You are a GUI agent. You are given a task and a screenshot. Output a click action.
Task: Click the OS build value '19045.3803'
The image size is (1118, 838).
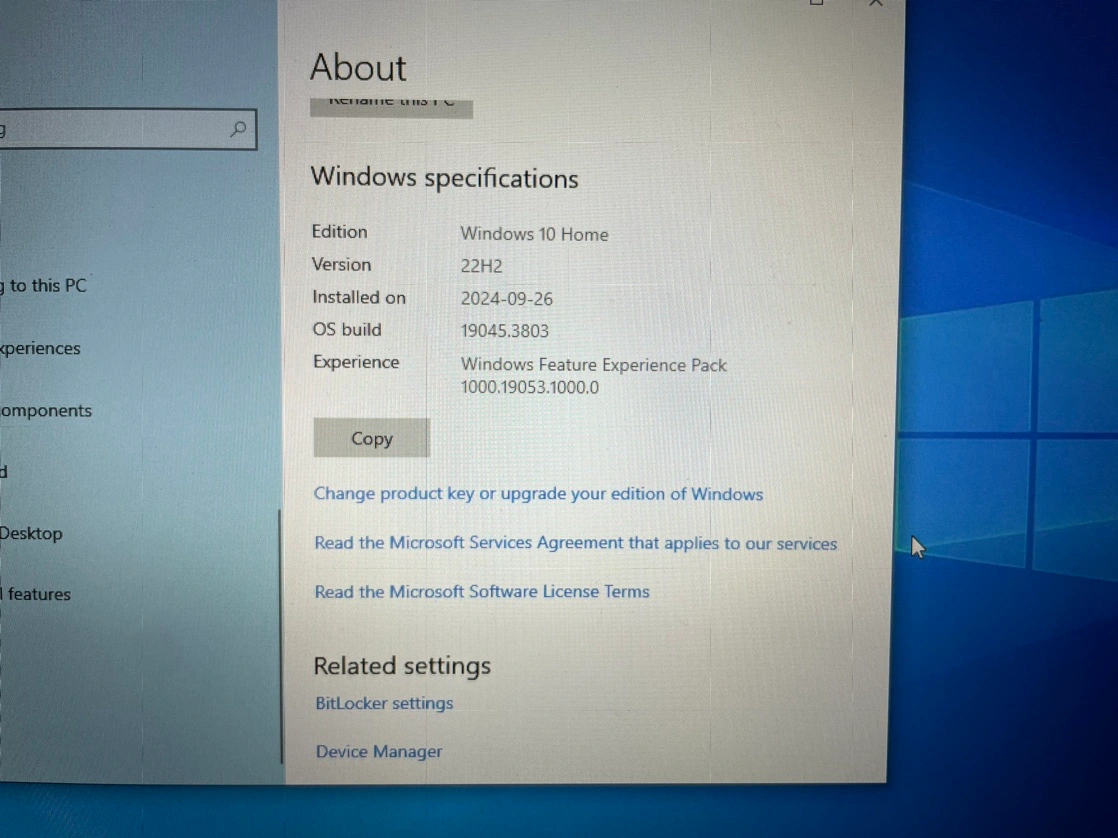[x=504, y=331]
